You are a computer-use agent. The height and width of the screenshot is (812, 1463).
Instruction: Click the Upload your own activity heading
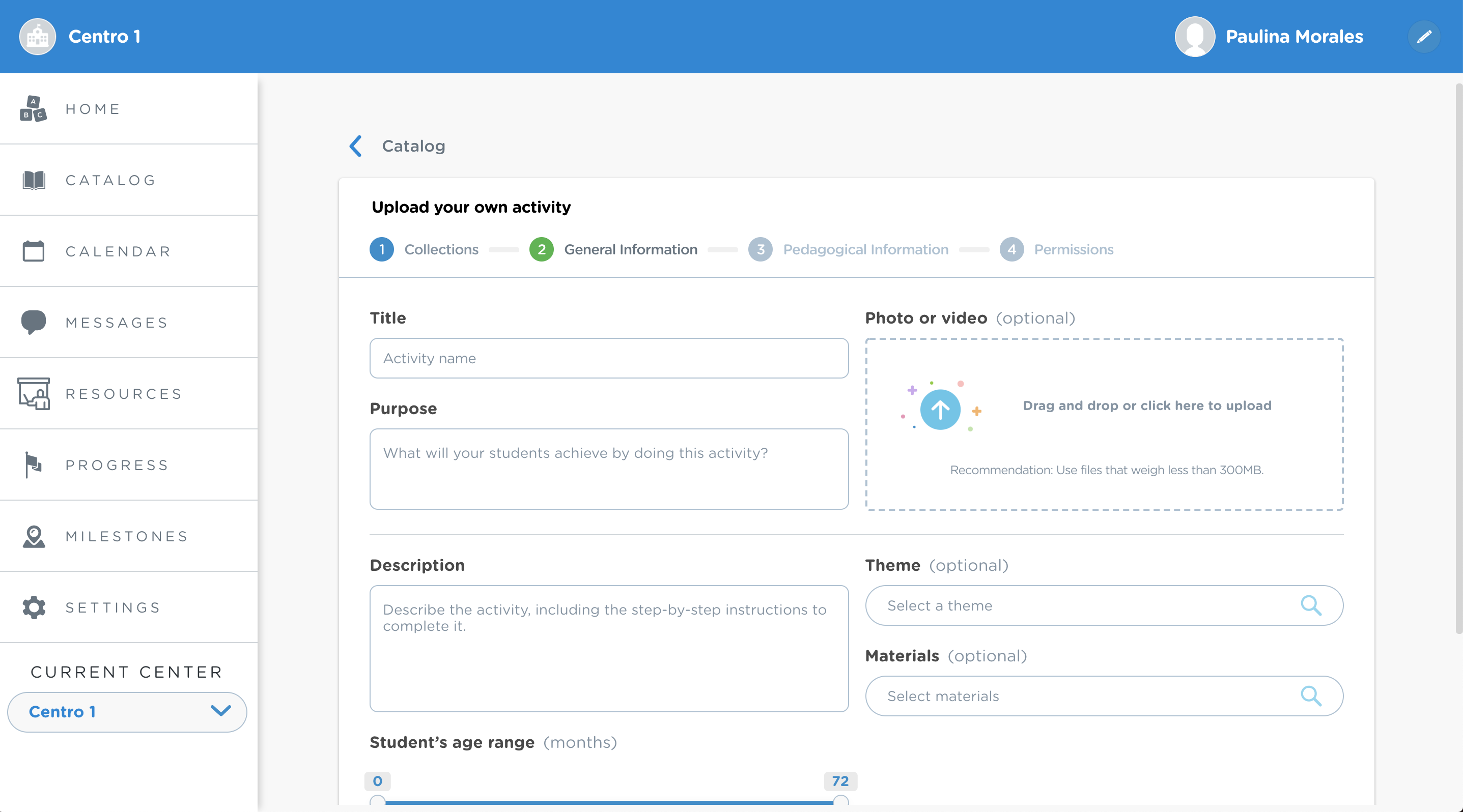click(471, 207)
